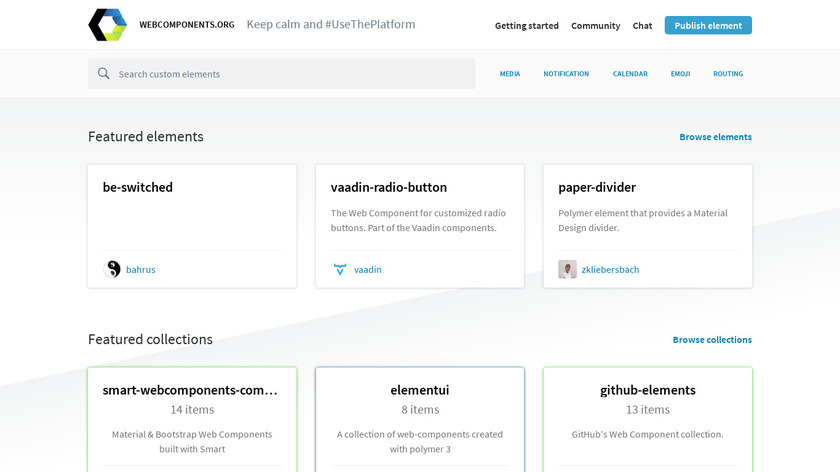Open the github-elements collection
This screenshot has height=472, width=840.
tap(648, 390)
